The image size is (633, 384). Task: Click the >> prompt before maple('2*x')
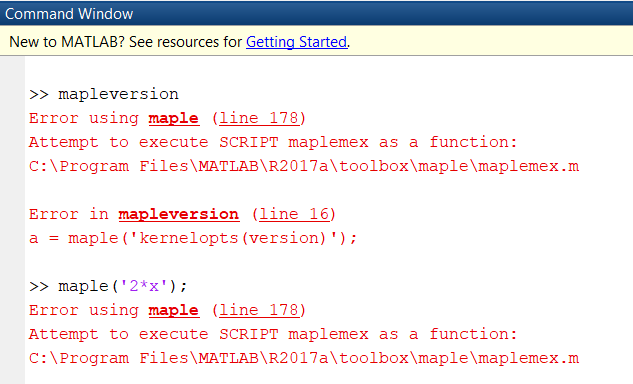(x=38, y=287)
